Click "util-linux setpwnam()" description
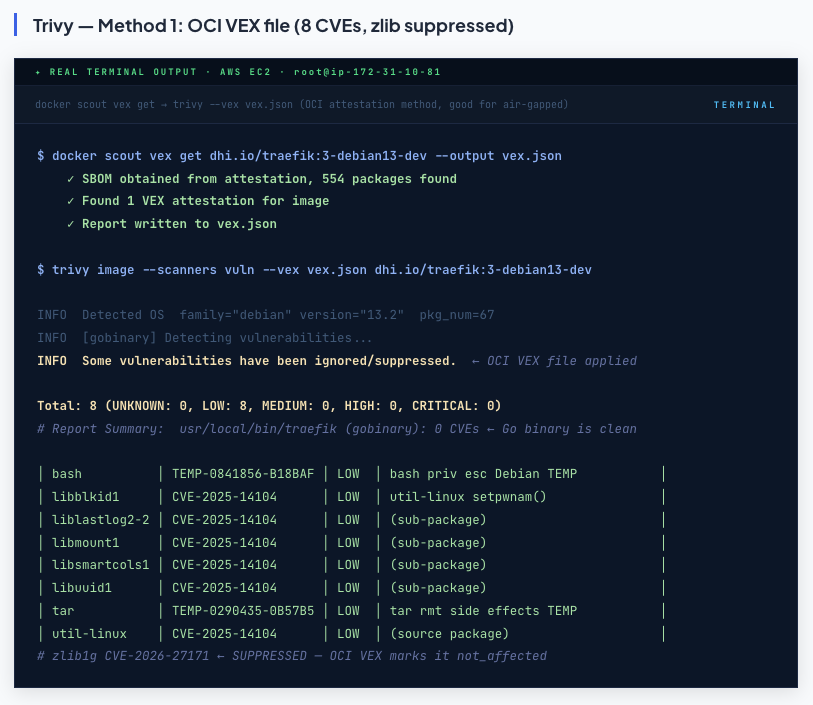The width and height of the screenshot is (813, 705). click(468, 497)
